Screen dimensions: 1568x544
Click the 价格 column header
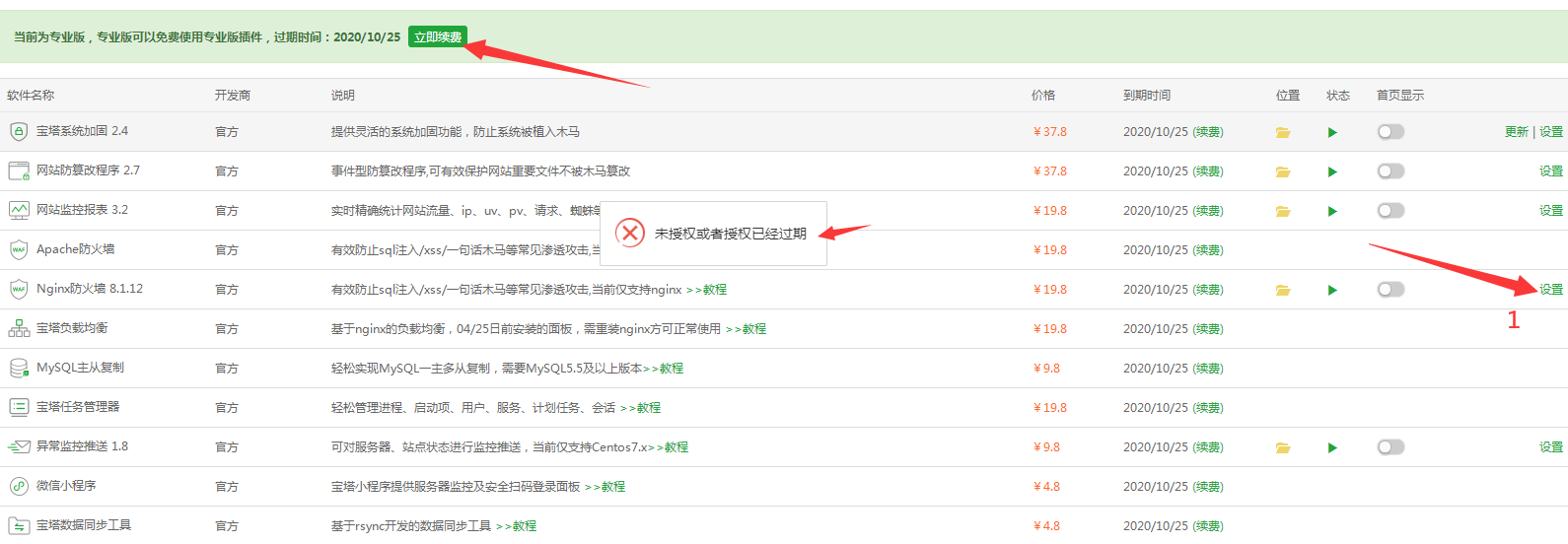coord(1043,96)
